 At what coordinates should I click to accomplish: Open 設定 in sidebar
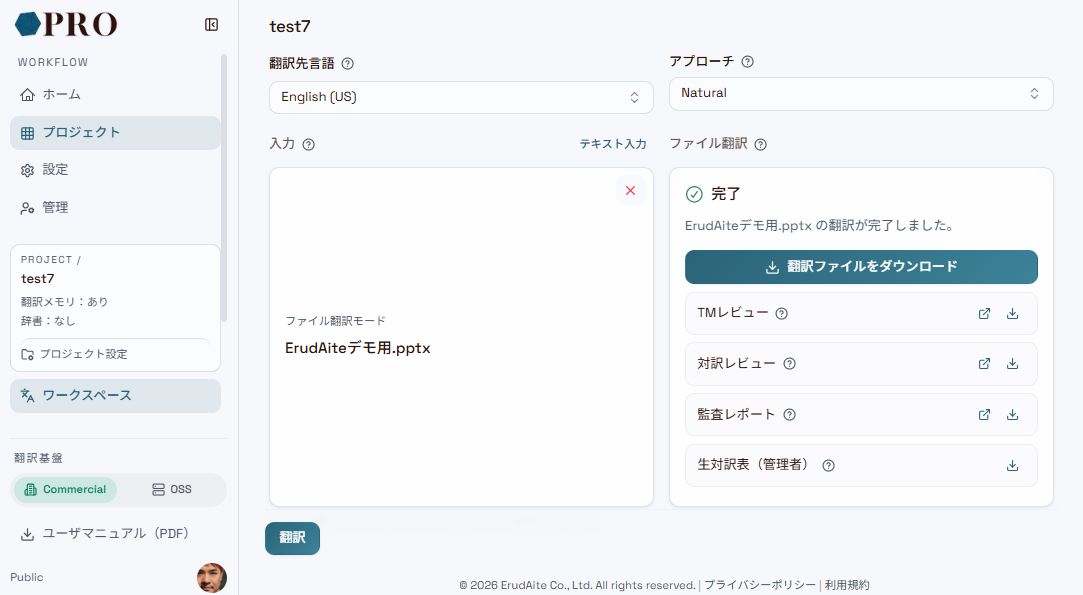pos(115,170)
